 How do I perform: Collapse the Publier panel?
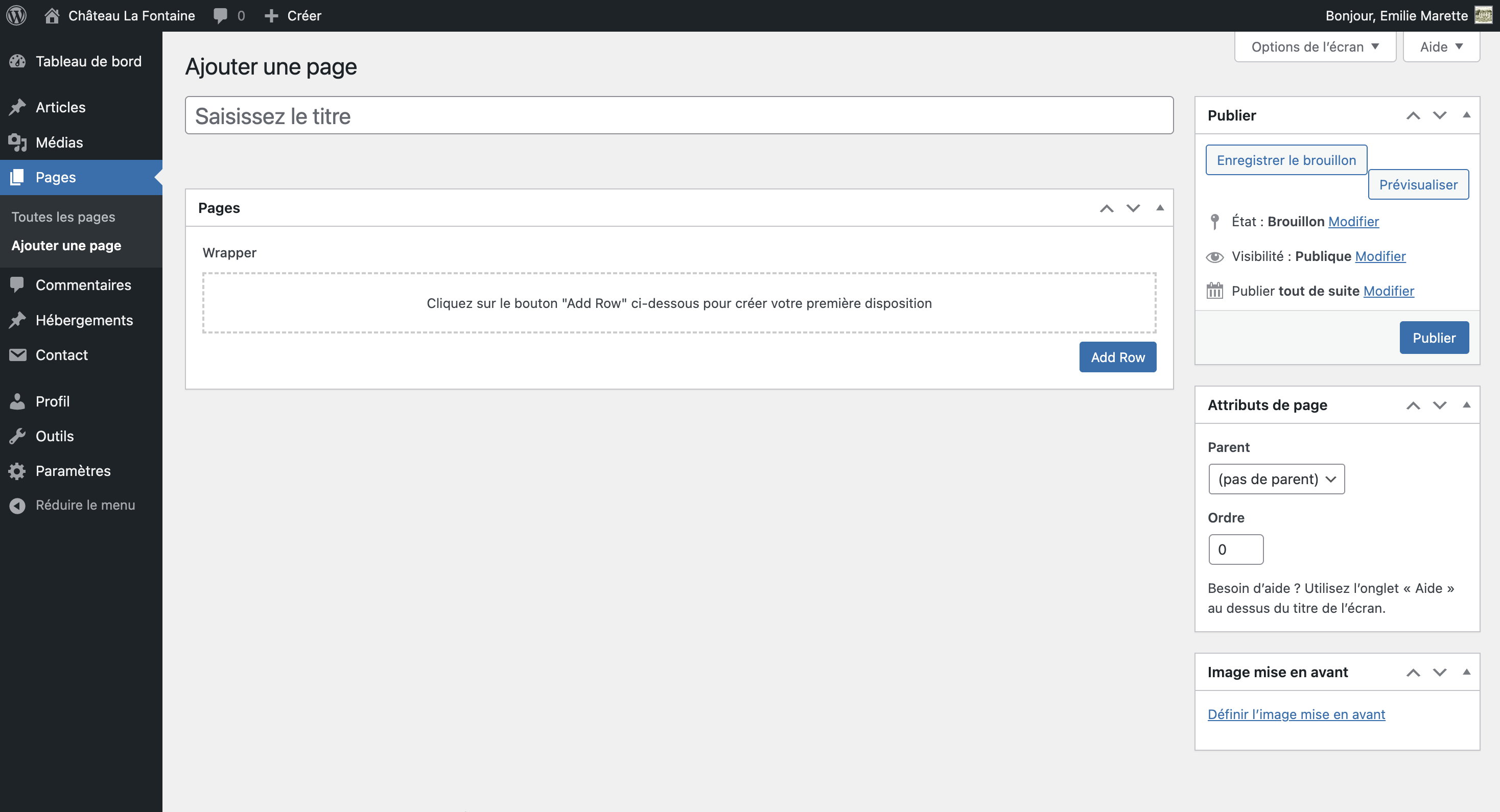pyautogui.click(x=1467, y=115)
